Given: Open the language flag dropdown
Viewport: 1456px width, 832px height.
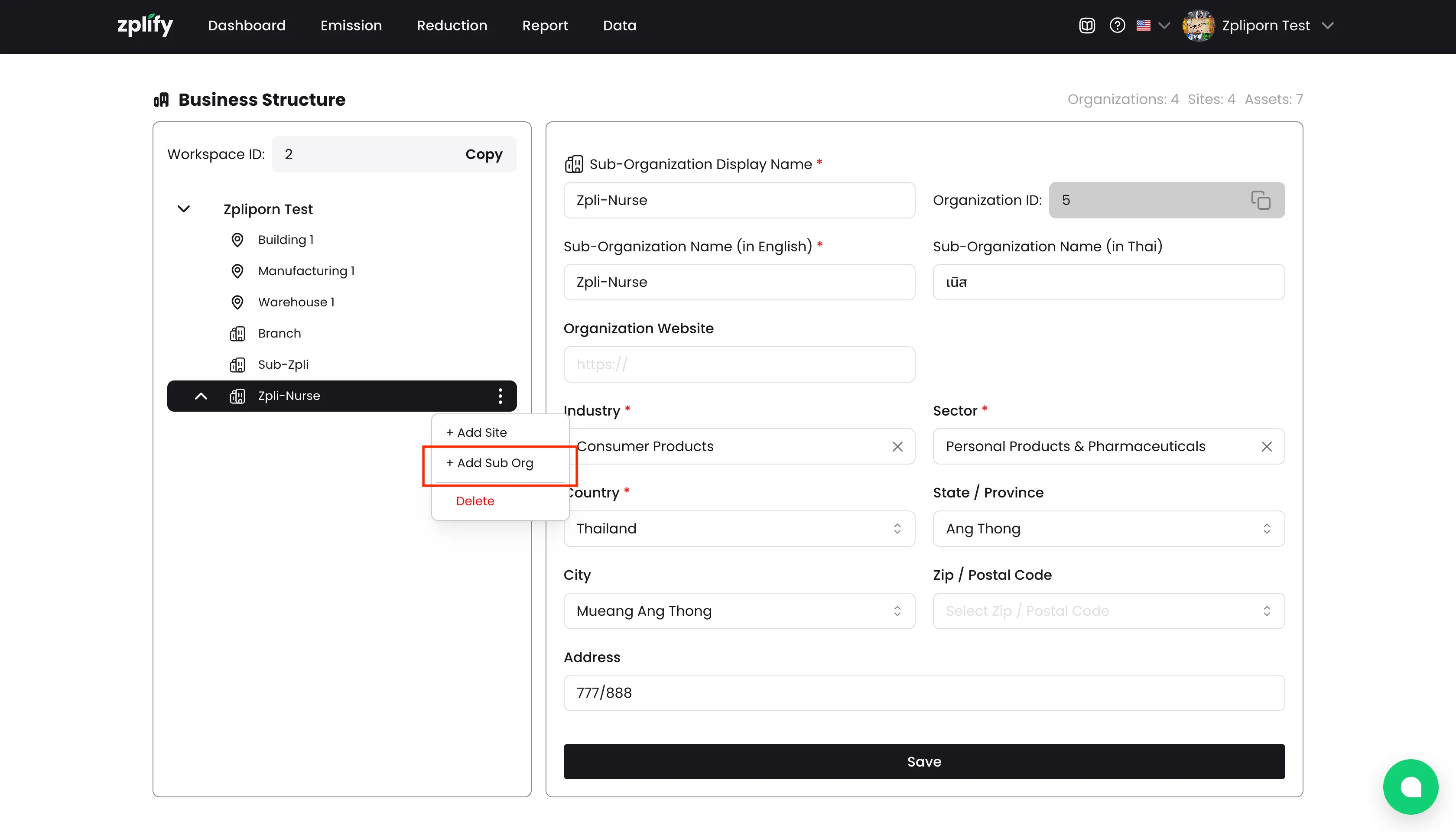Looking at the screenshot, I should pos(1152,26).
